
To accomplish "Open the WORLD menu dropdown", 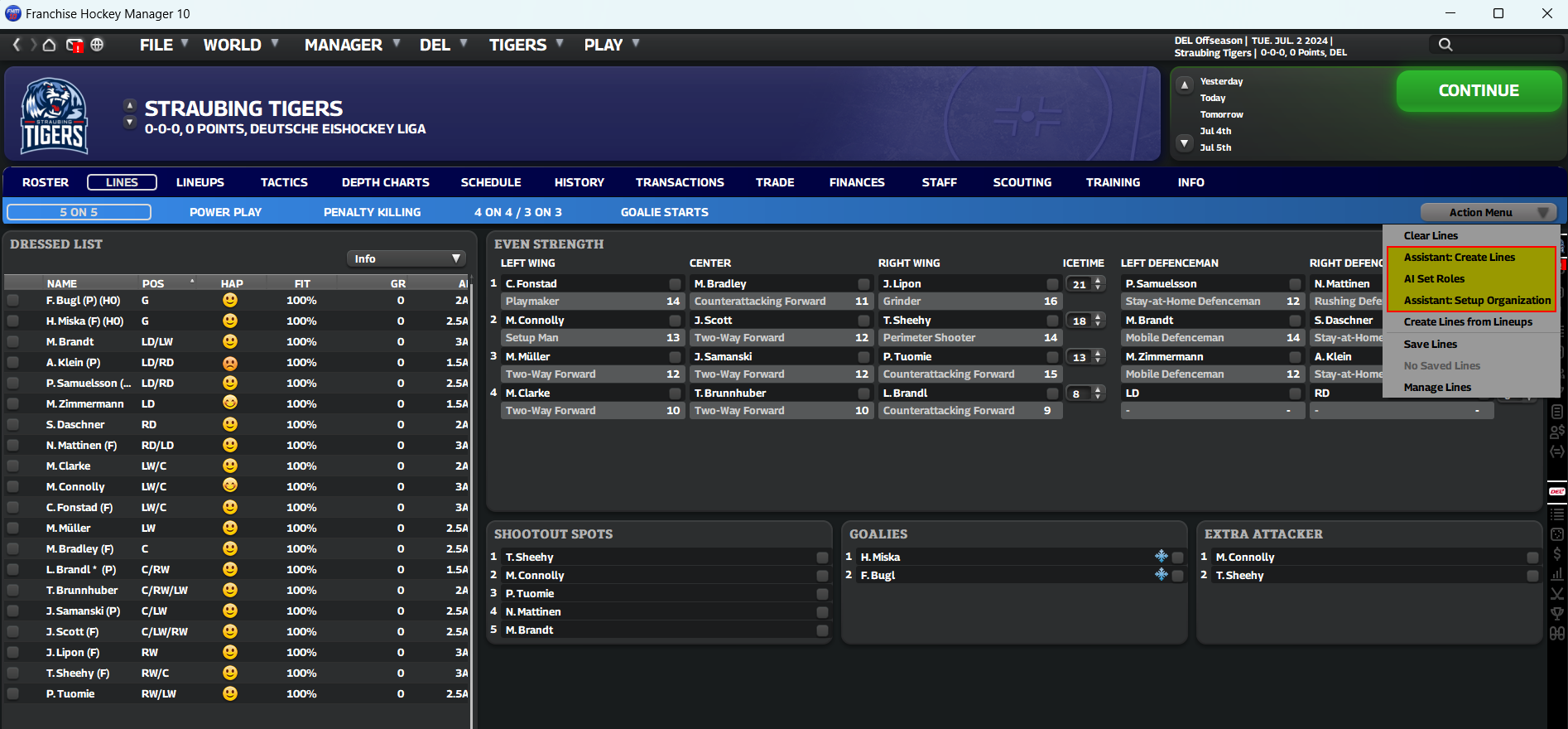I will [241, 45].
